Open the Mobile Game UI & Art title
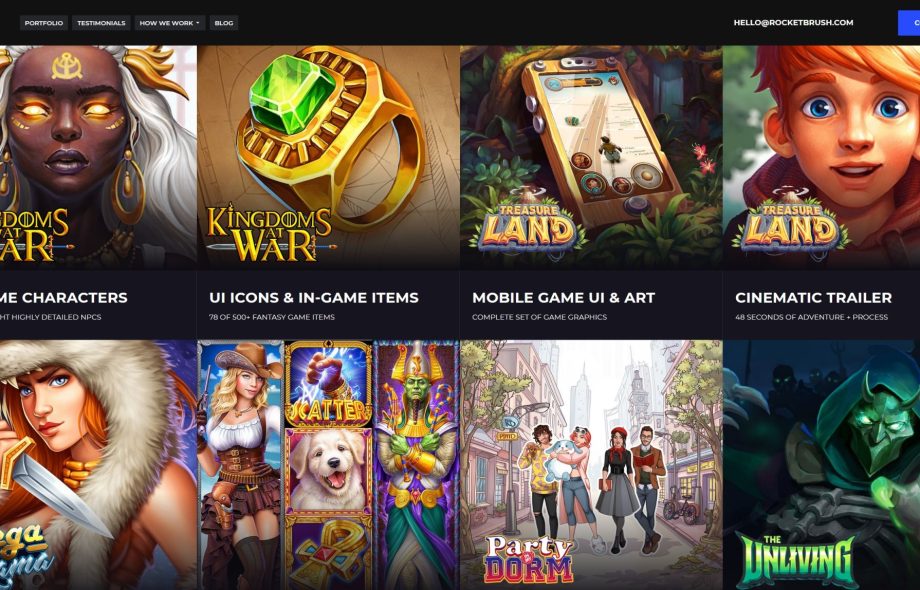The width and height of the screenshot is (920, 590). (x=563, y=298)
